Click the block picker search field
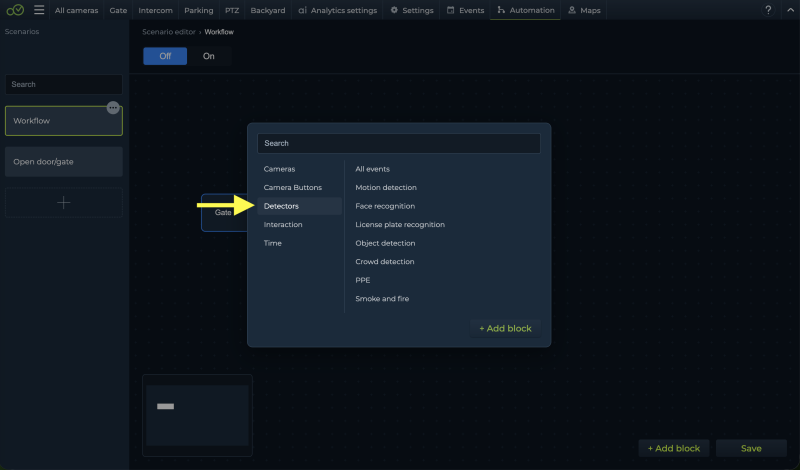 point(399,143)
